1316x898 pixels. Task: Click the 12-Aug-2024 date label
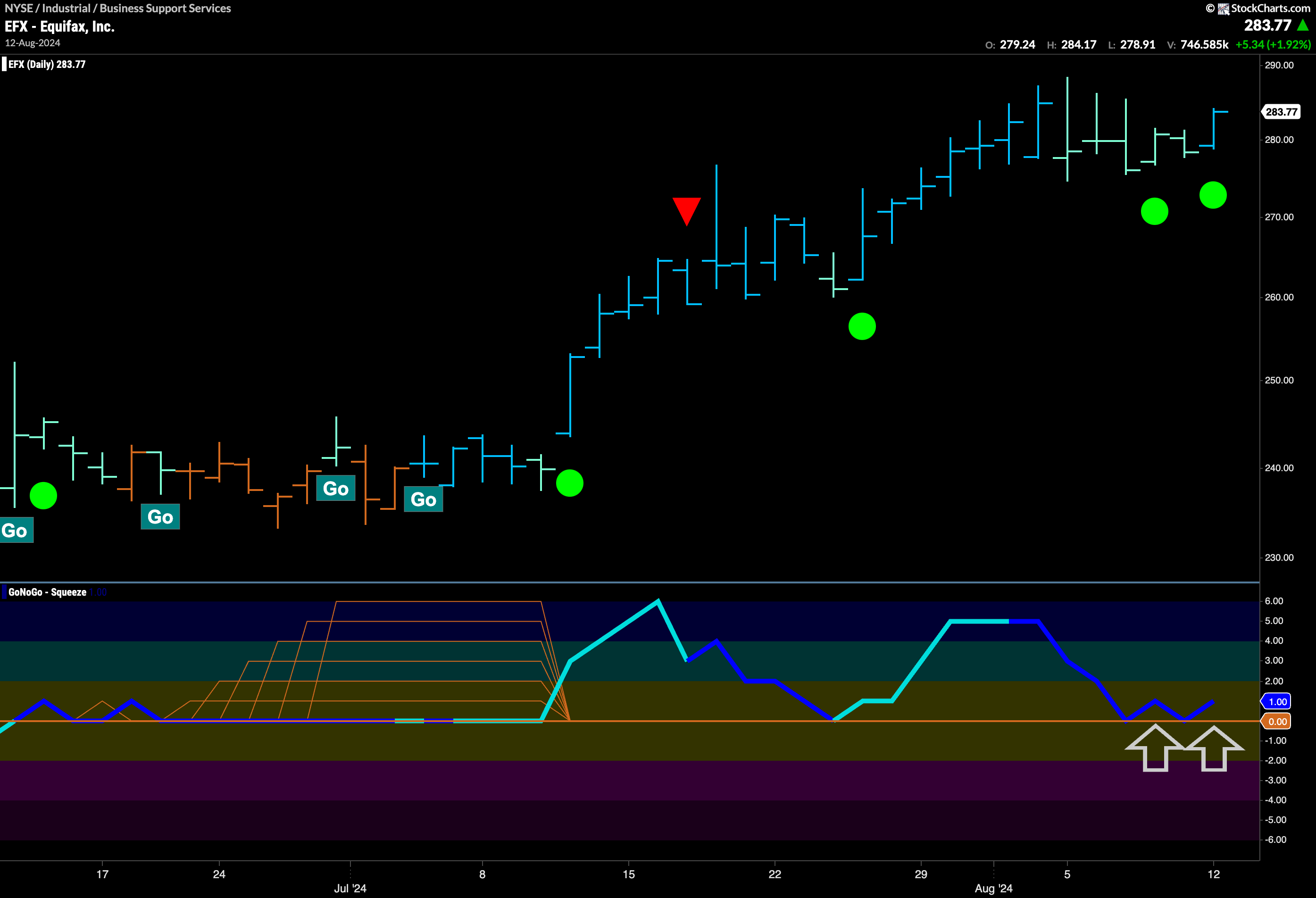(x=32, y=43)
